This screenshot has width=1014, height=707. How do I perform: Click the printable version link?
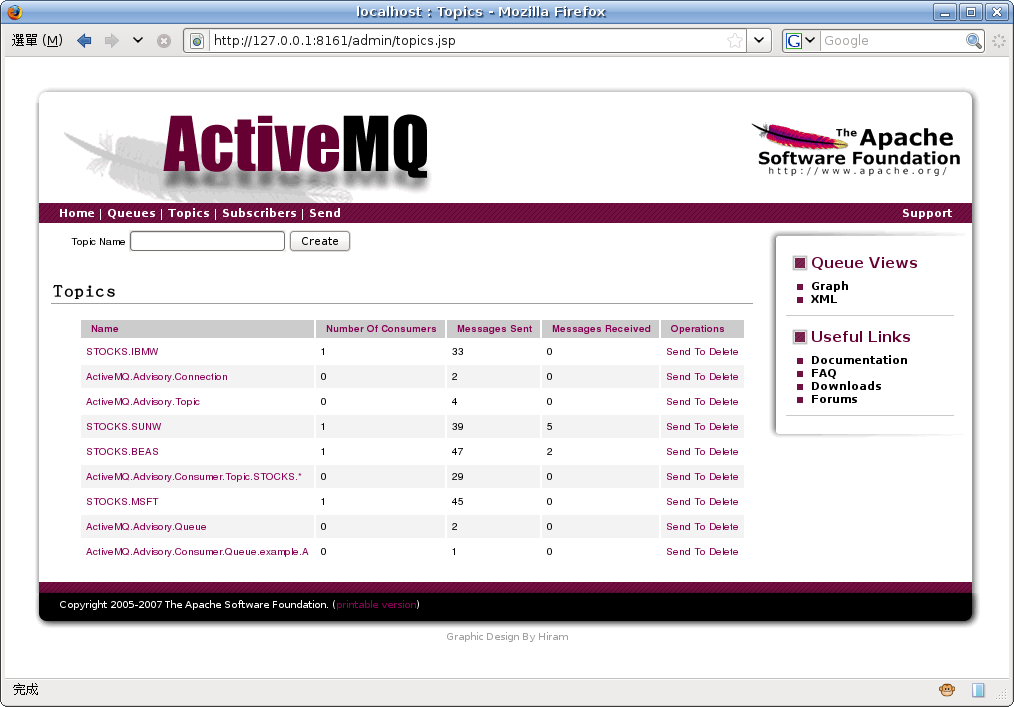pos(376,604)
